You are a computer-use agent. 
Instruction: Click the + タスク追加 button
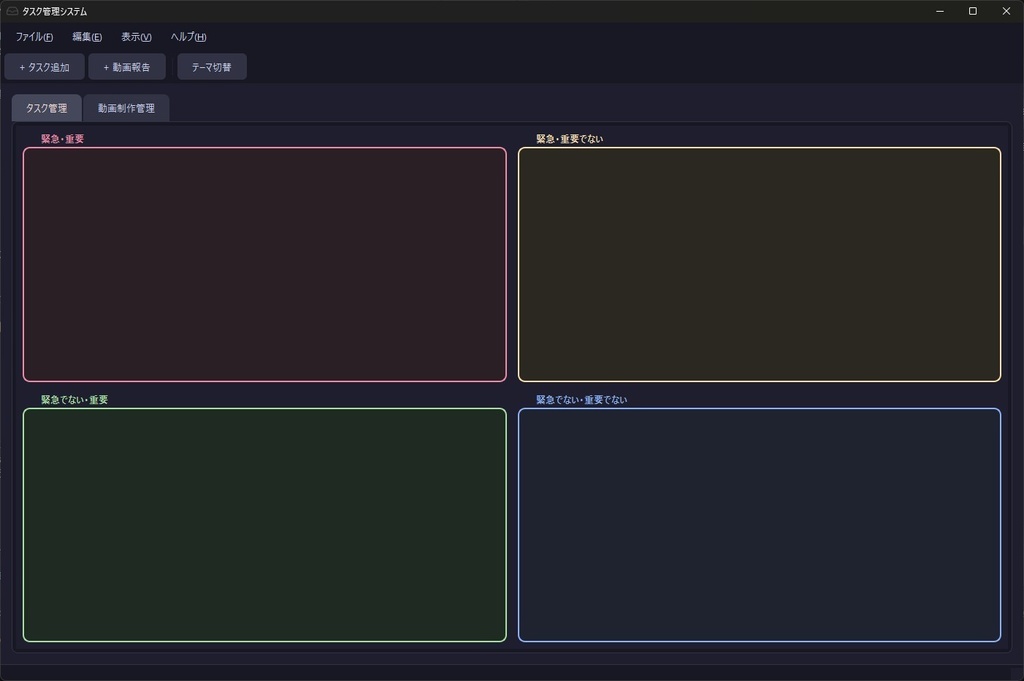click(44, 67)
